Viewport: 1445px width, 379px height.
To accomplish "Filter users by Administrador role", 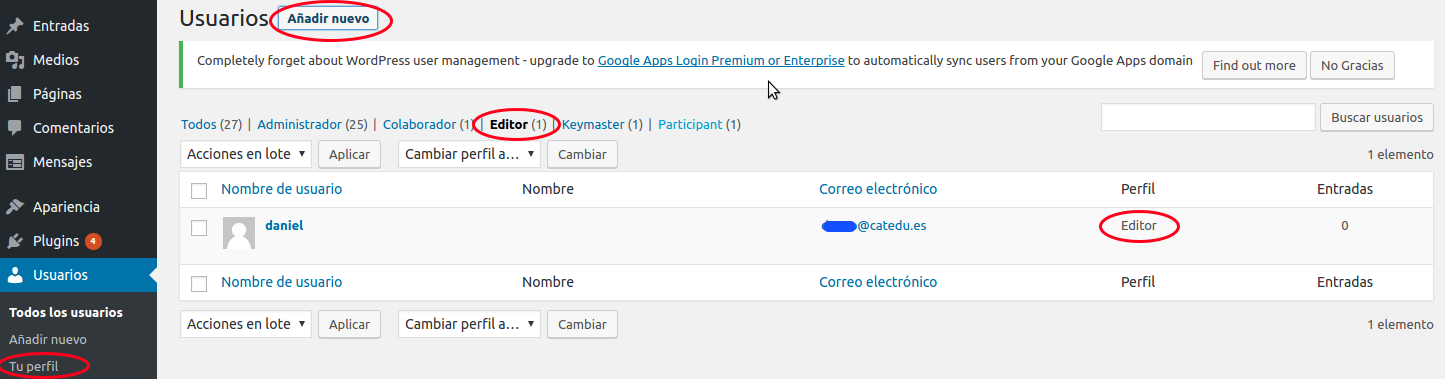I will (299, 125).
